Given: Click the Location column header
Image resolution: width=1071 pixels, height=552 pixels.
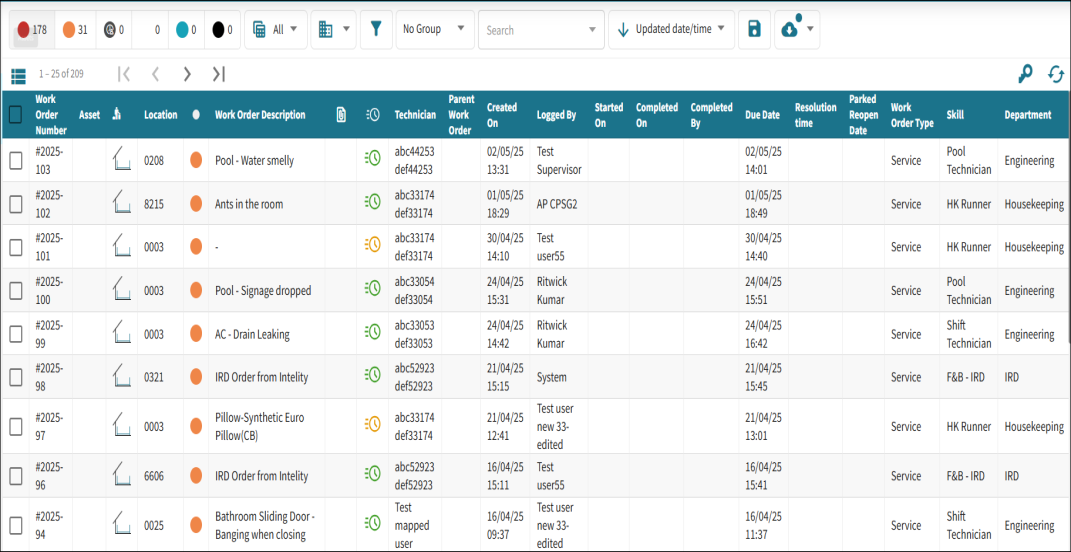Looking at the screenshot, I should coord(161,115).
